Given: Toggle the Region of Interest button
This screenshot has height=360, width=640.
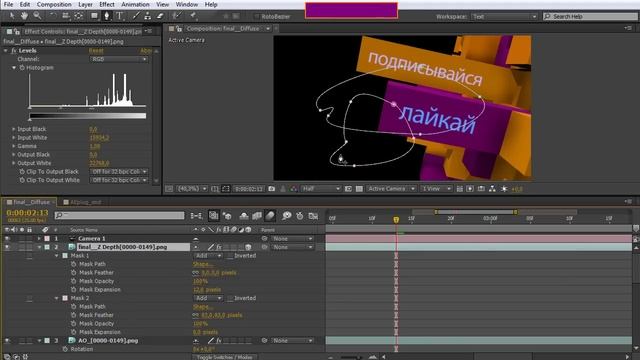Looking at the screenshot, I should (348, 189).
